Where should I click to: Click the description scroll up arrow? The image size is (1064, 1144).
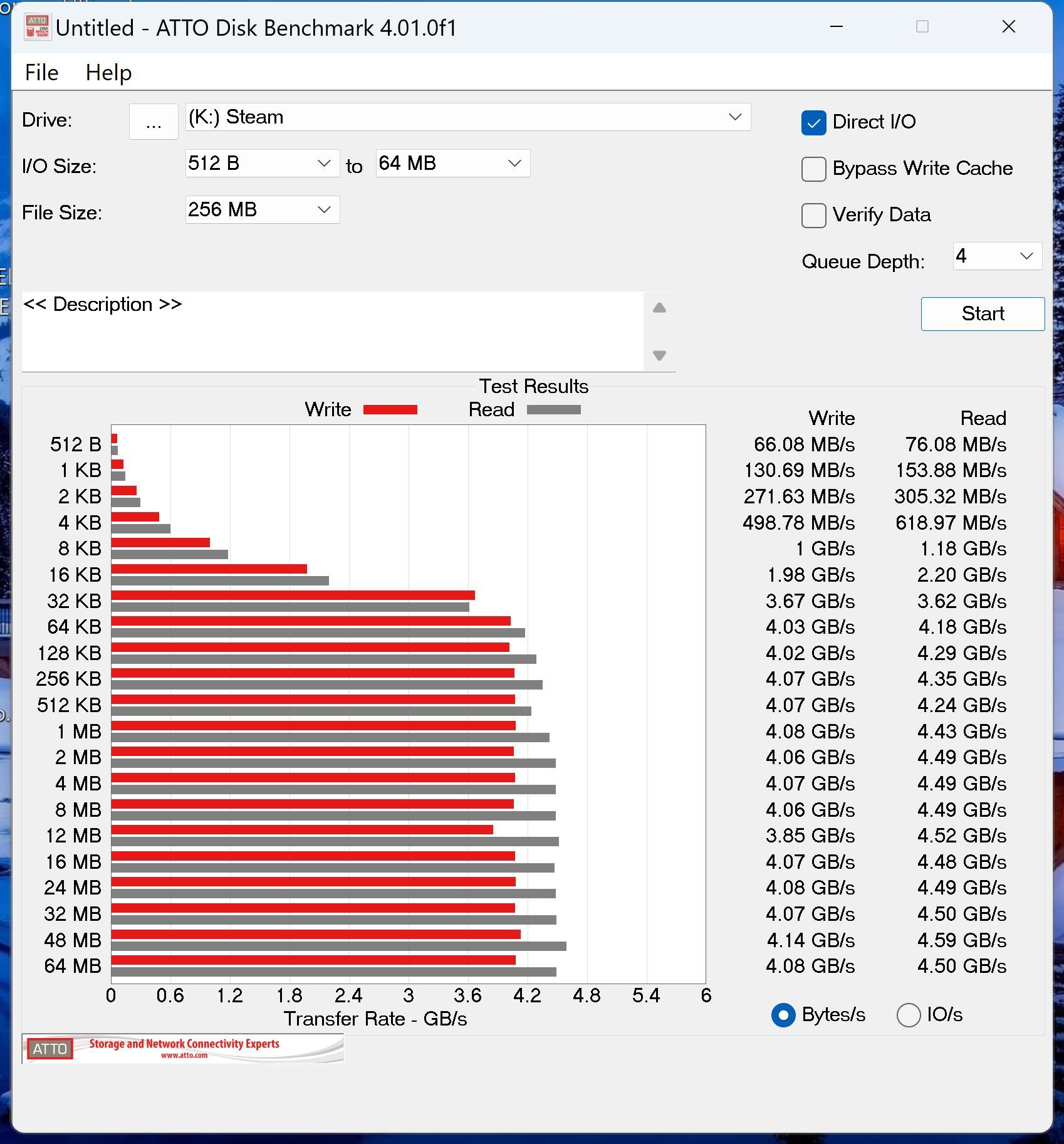pos(659,308)
